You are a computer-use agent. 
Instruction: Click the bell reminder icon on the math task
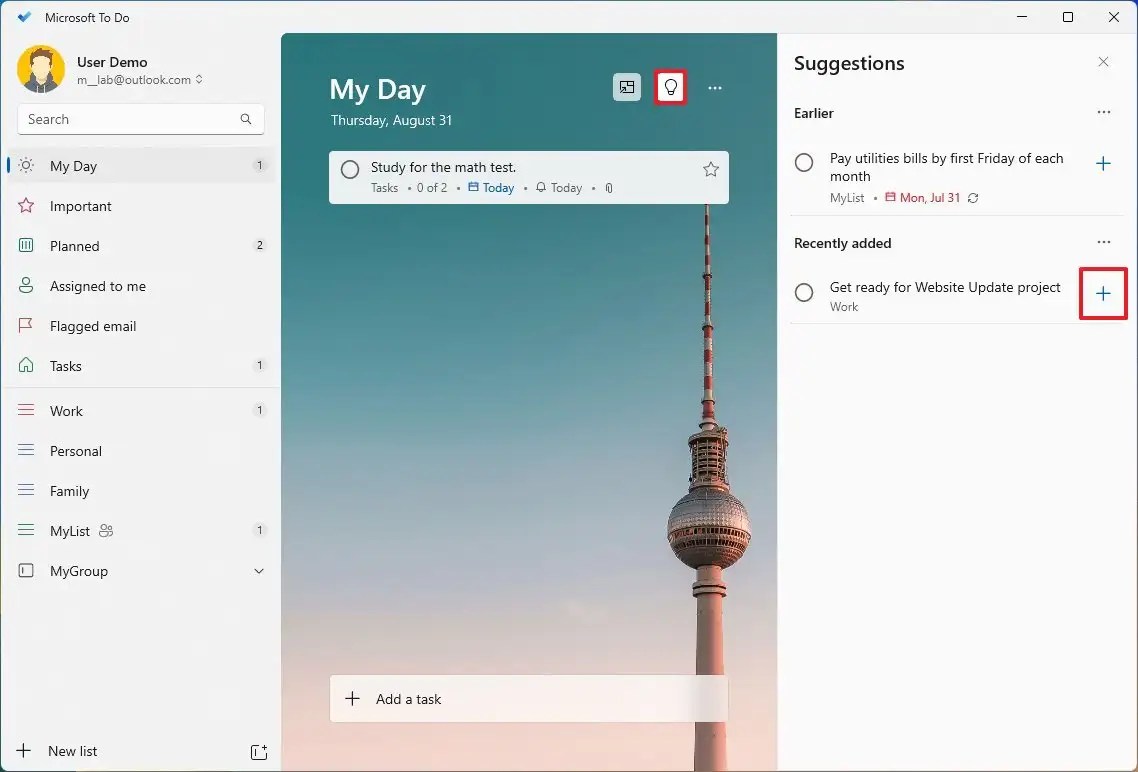coord(540,187)
